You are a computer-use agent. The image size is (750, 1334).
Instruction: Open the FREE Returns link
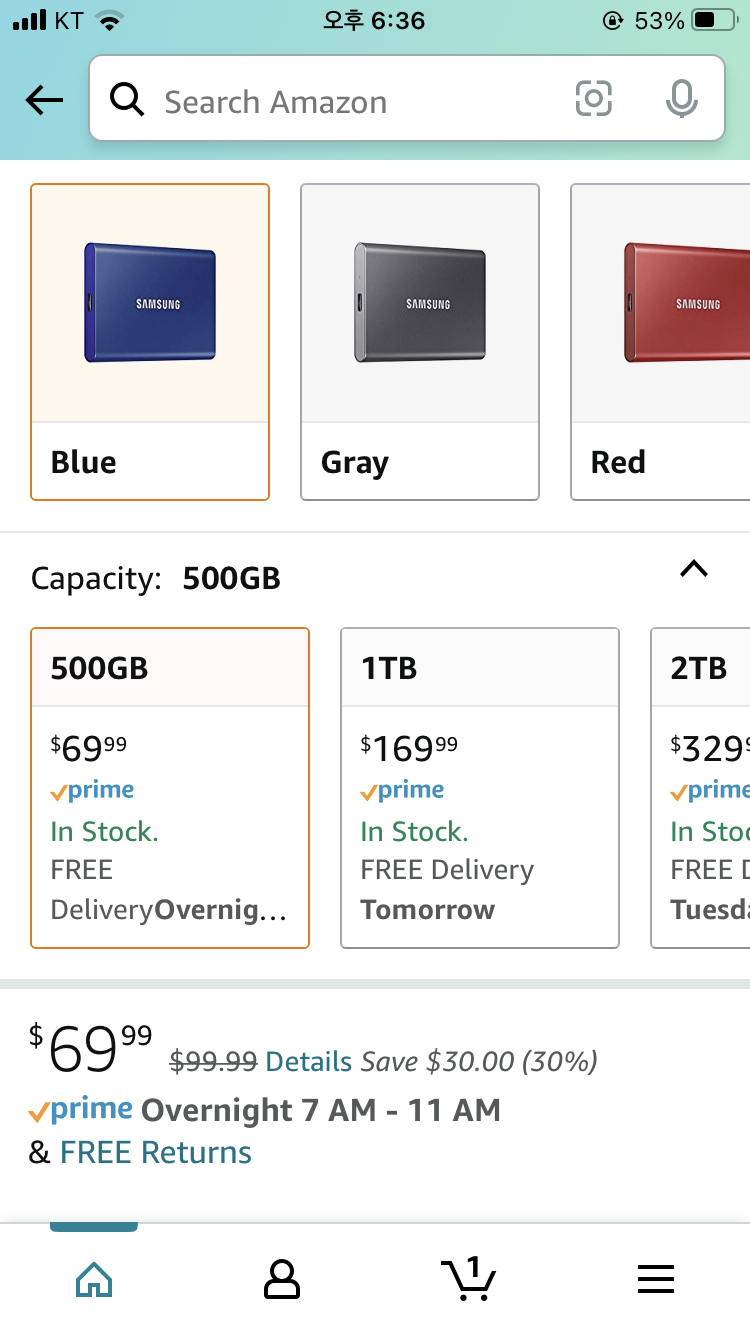click(x=156, y=1152)
